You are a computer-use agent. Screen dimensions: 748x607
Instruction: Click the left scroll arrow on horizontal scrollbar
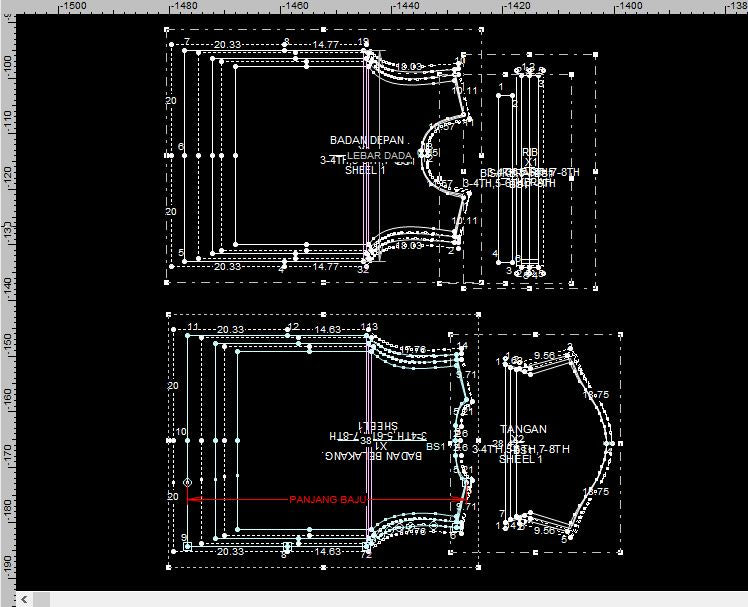[25, 599]
